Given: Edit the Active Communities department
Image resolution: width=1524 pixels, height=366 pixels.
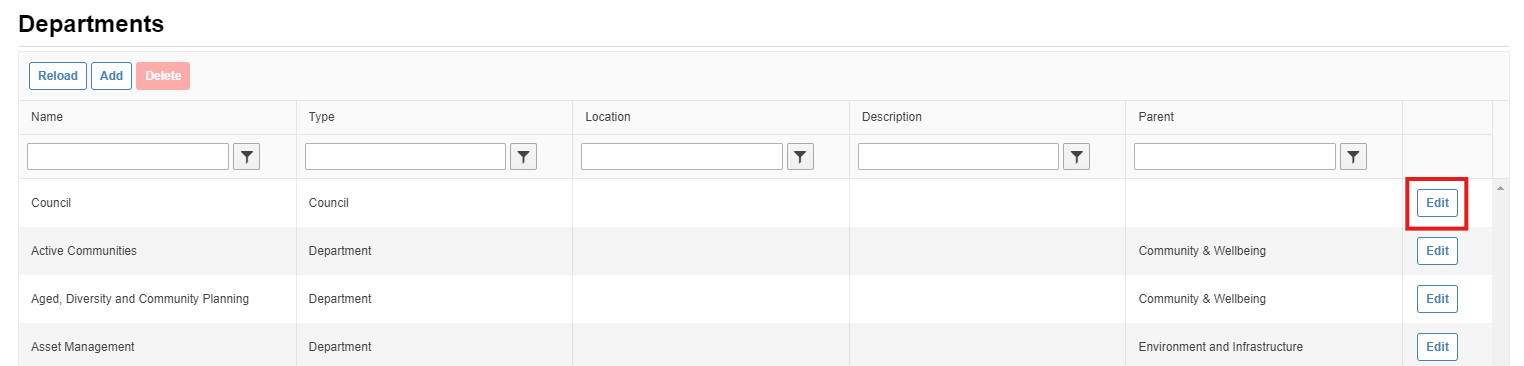Looking at the screenshot, I should 1437,251.
